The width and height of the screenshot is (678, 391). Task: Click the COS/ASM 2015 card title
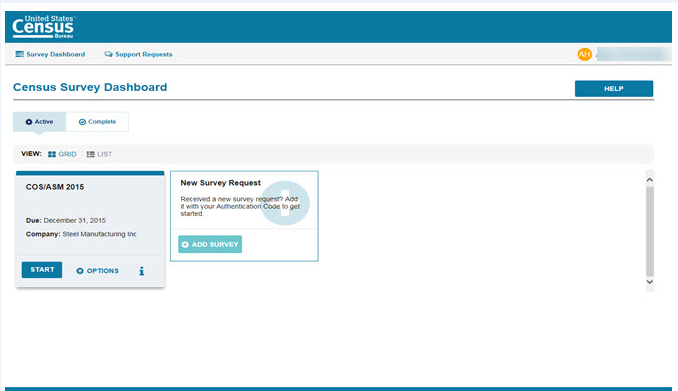coord(55,187)
